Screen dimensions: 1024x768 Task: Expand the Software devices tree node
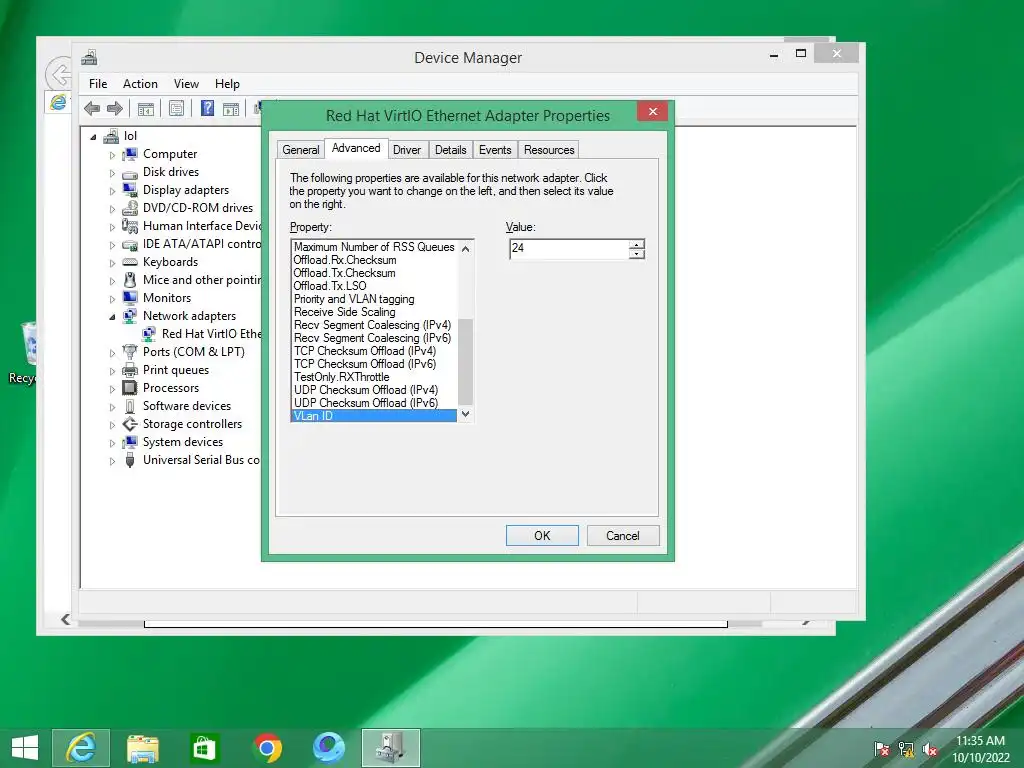[112, 407]
